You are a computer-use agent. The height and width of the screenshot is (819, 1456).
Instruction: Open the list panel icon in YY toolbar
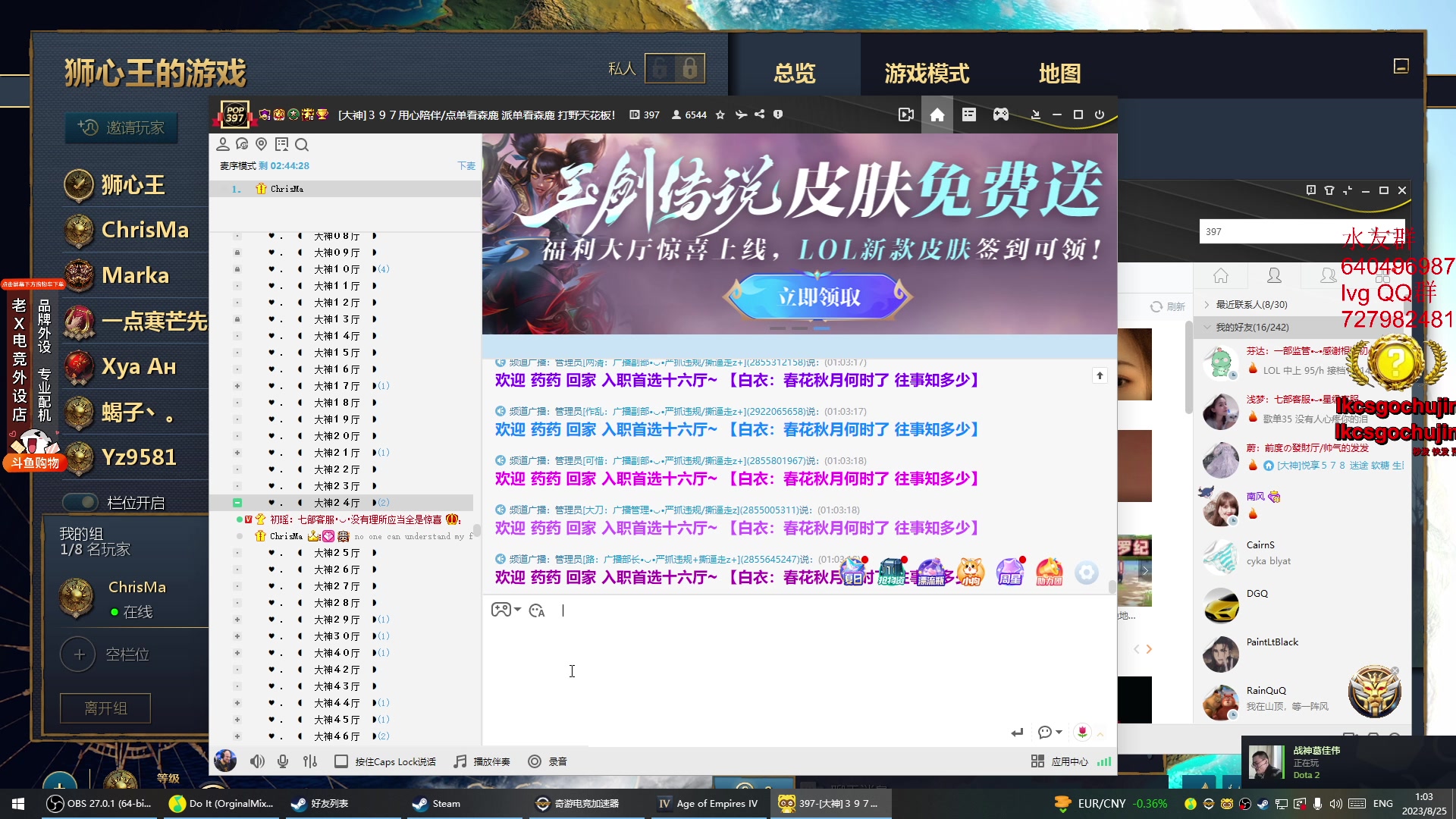[969, 115]
